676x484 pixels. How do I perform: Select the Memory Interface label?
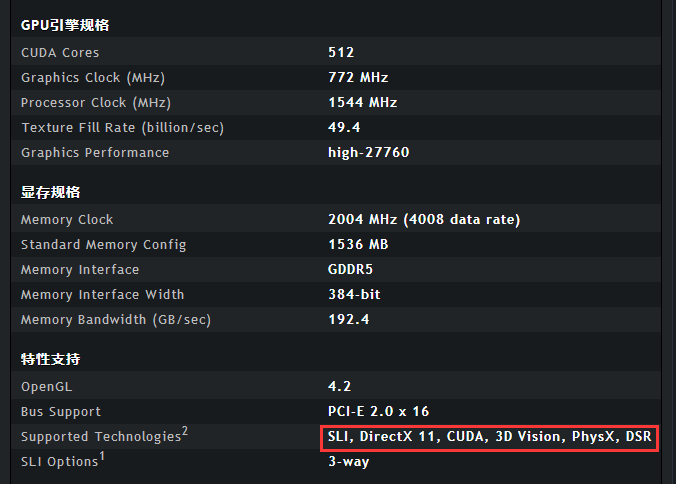tap(80, 269)
